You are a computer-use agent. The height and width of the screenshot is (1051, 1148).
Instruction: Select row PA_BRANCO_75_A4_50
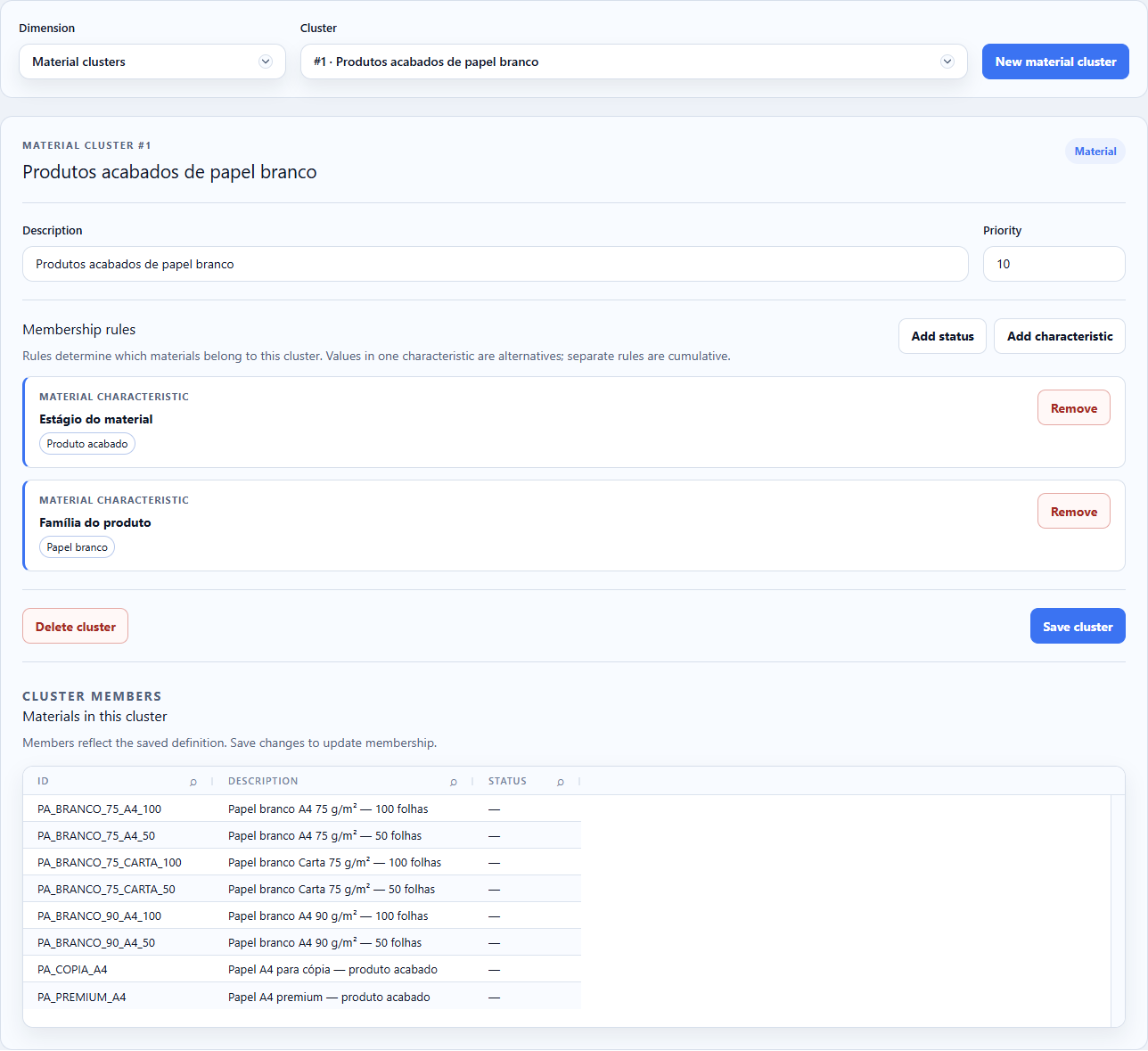pos(302,835)
